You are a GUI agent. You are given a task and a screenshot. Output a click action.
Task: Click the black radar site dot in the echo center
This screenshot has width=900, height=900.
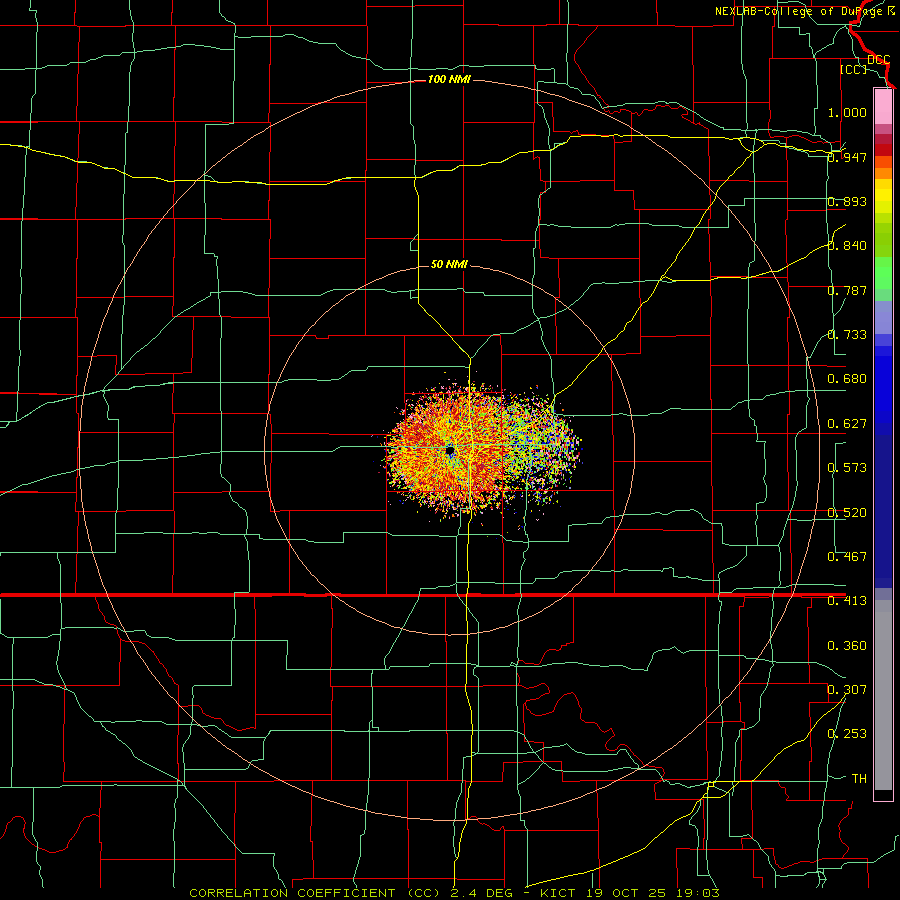[x=449, y=451]
